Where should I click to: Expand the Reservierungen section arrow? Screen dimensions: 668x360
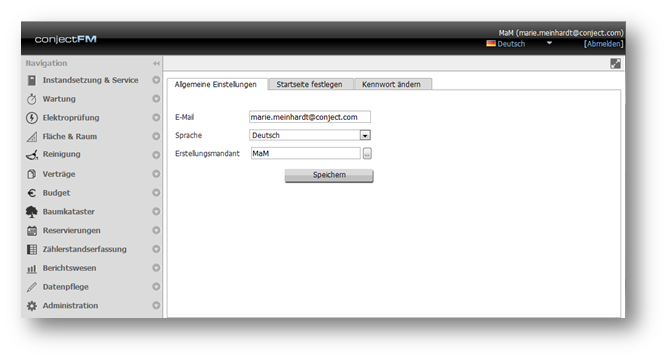[x=156, y=230]
